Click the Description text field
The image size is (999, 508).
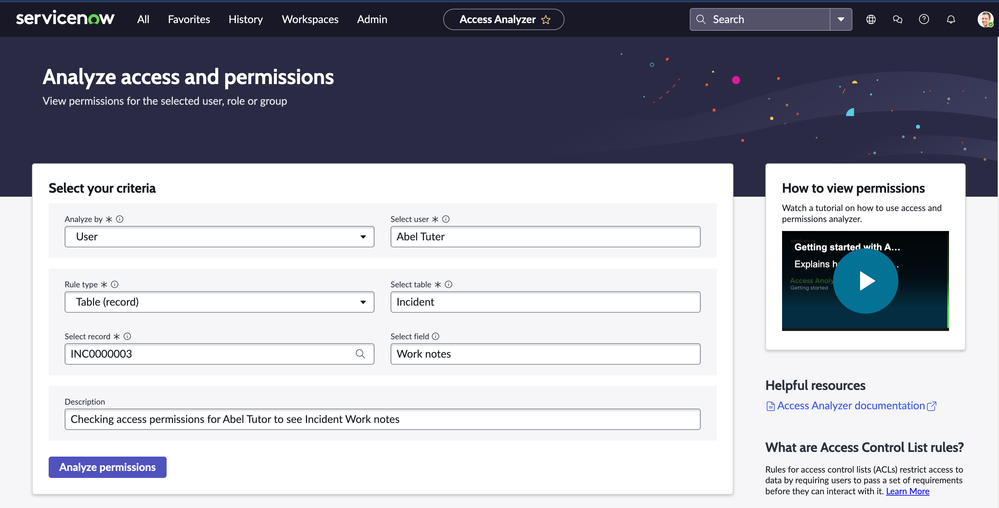[x=382, y=419]
